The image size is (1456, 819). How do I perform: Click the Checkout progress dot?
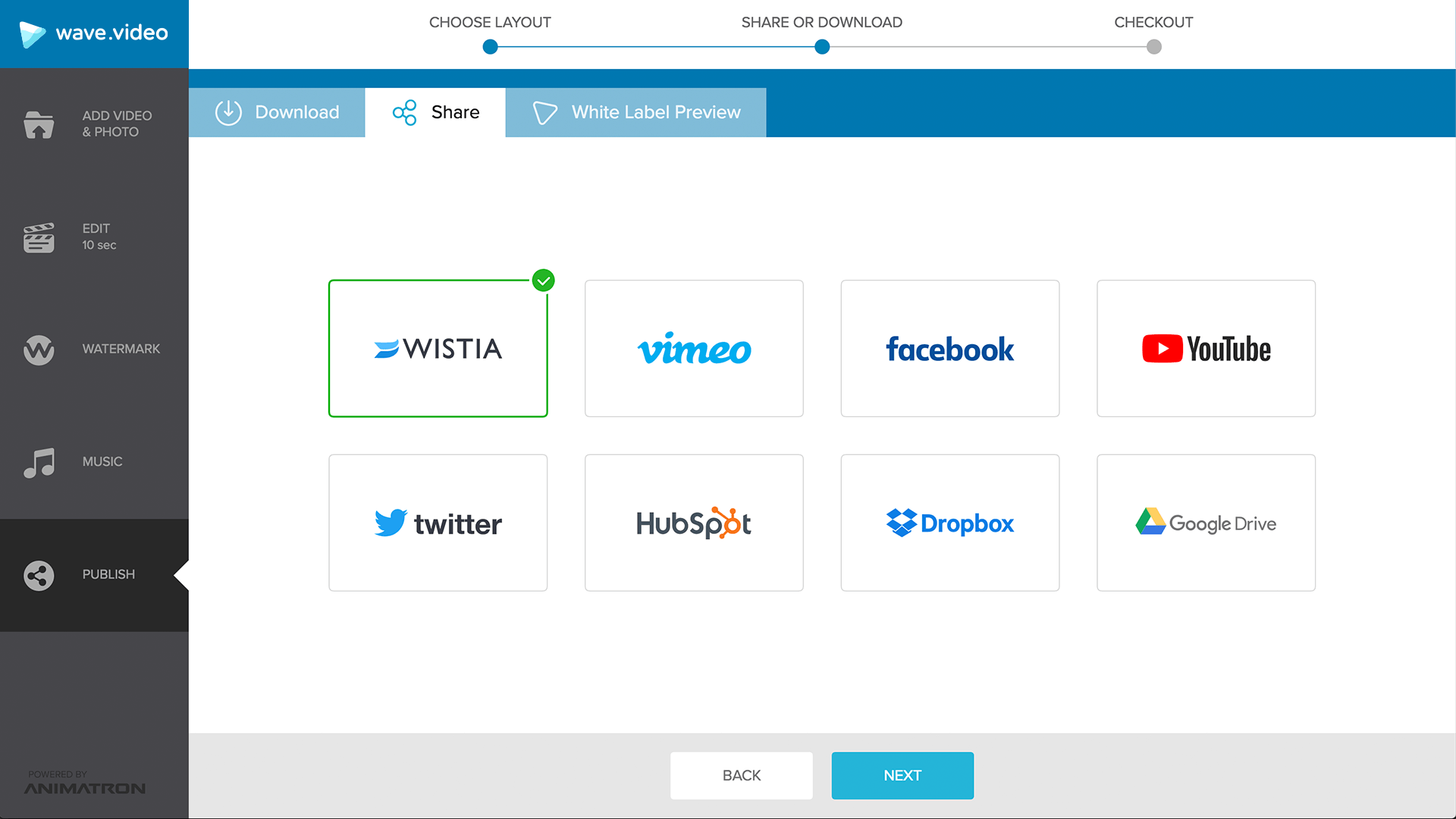point(1154,47)
